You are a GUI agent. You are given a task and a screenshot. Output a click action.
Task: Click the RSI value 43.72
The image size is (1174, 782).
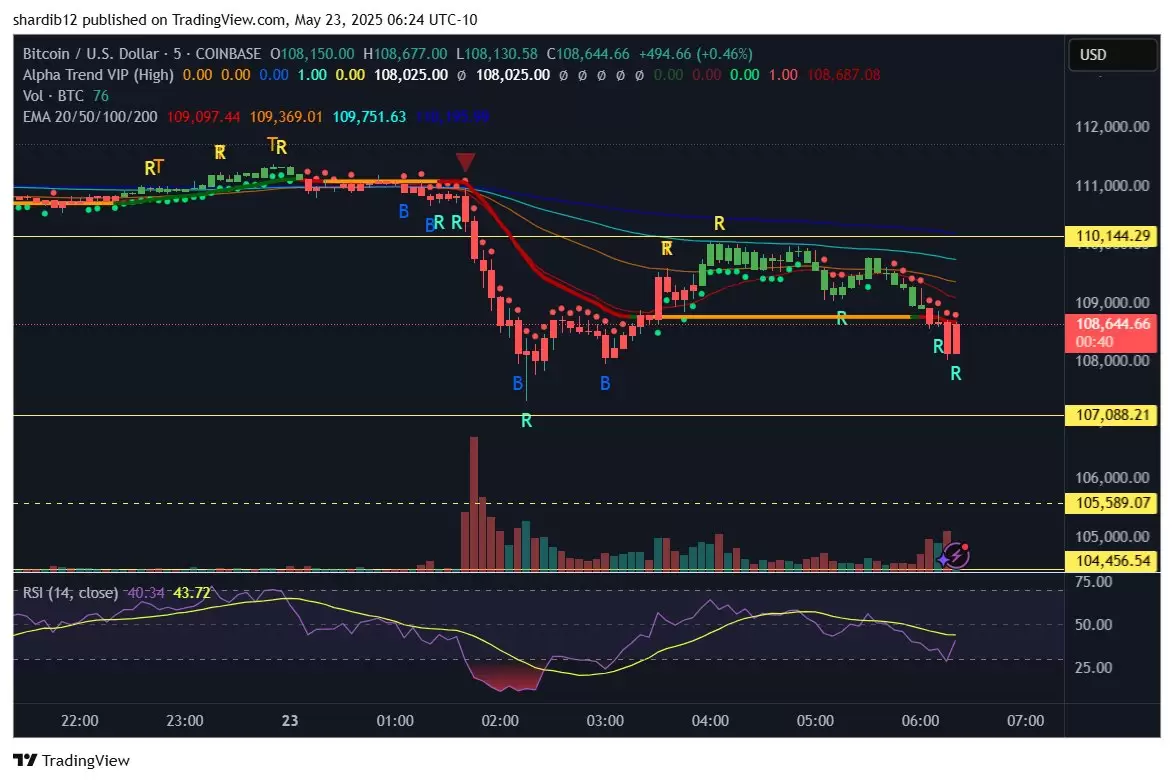192,592
